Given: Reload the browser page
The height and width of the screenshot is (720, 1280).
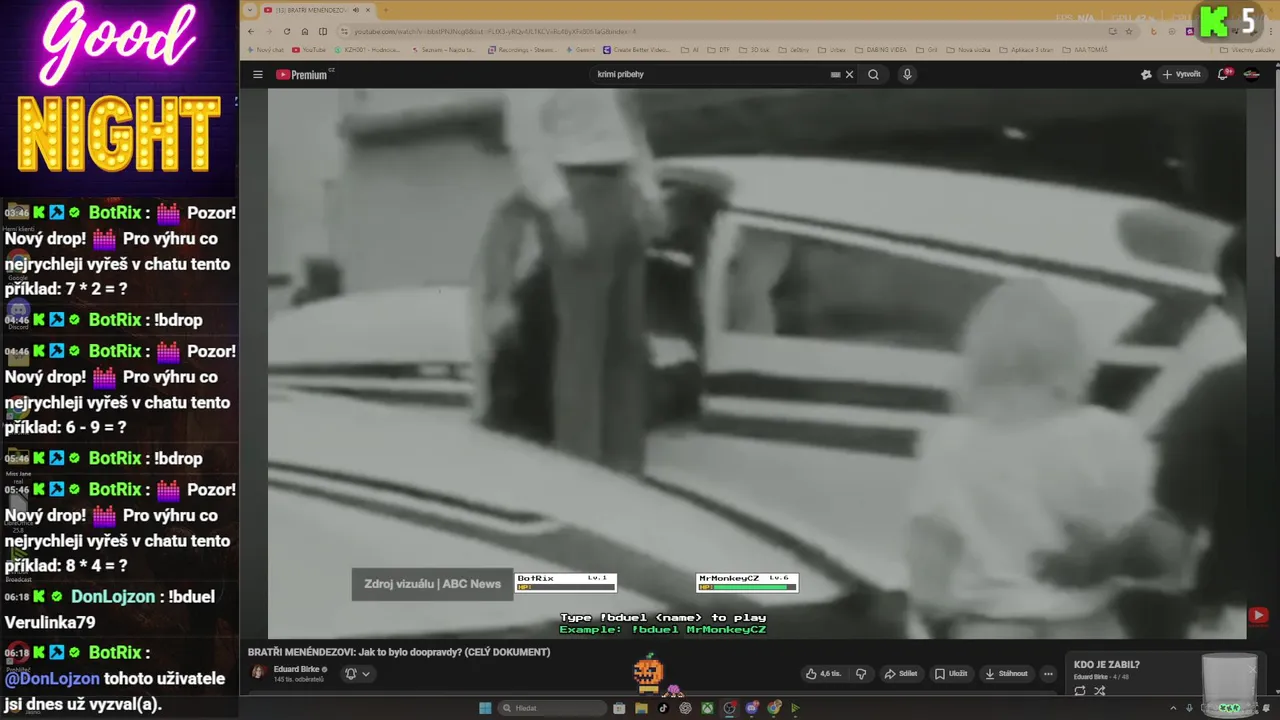Looking at the screenshot, I should click(287, 31).
